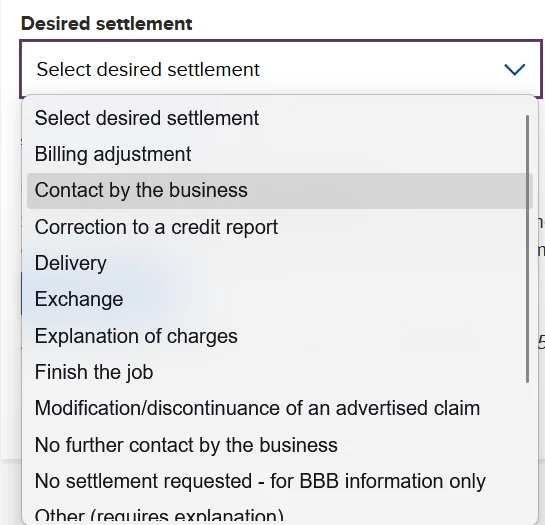Click the dropdown chevron arrow icon
Screen dimensions: 545x525
[514, 69]
